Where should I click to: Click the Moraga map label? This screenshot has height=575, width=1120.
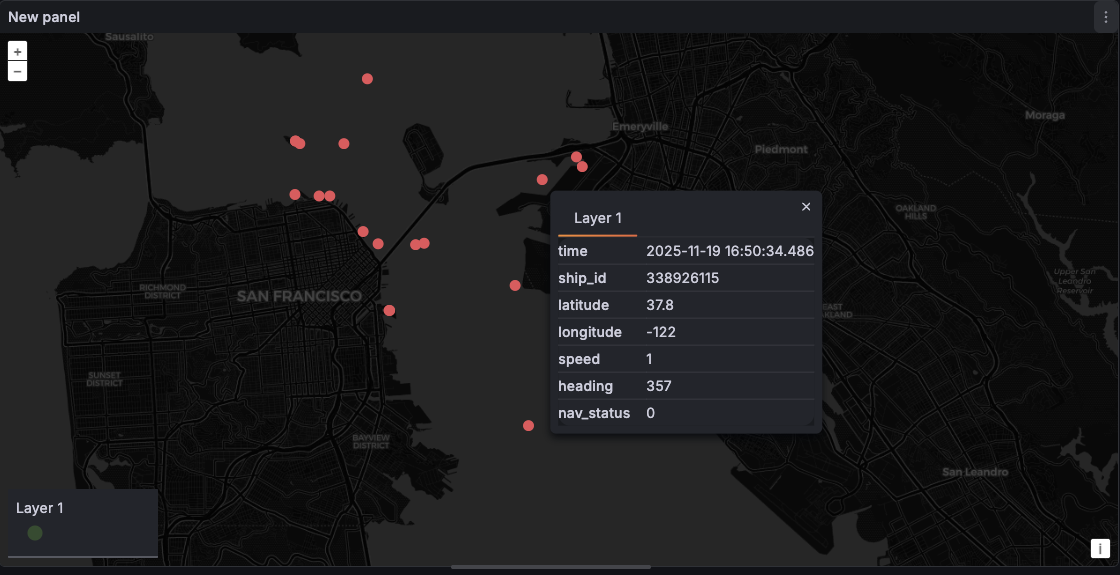click(x=1044, y=115)
